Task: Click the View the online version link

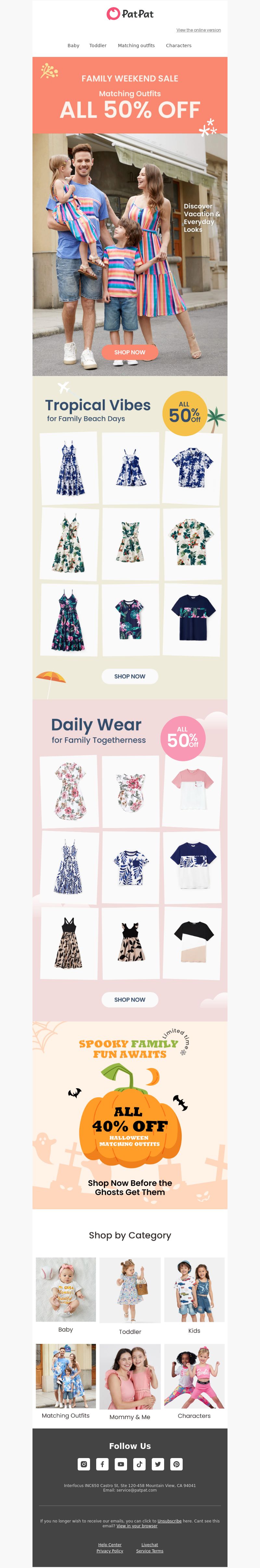Action: (x=199, y=30)
